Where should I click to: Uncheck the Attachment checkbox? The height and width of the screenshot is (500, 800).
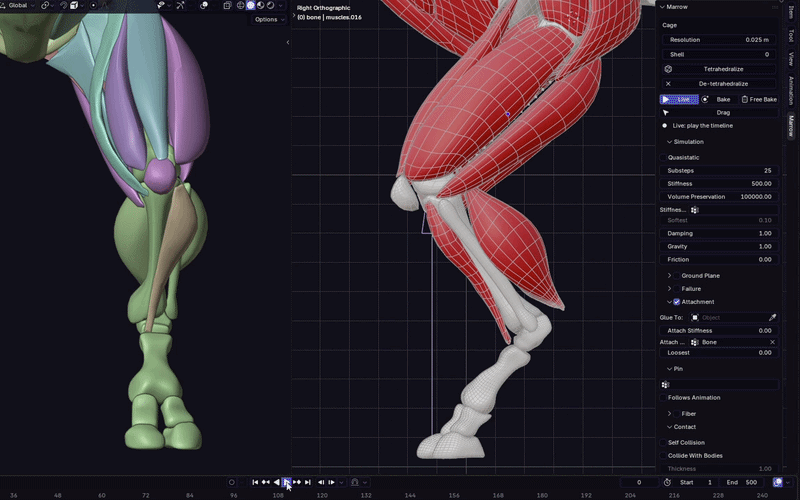pyautogui.click(x=677, y=302)
